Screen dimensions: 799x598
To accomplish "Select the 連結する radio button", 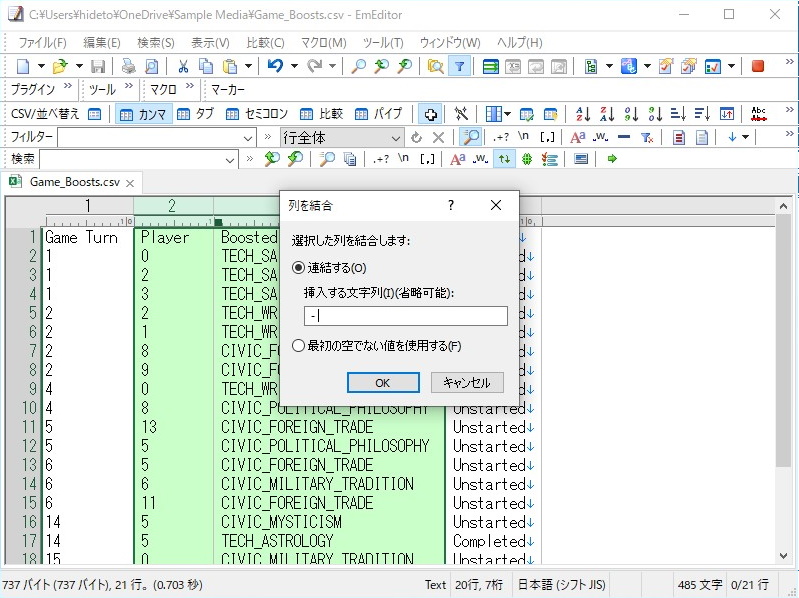I will (298, 267).
